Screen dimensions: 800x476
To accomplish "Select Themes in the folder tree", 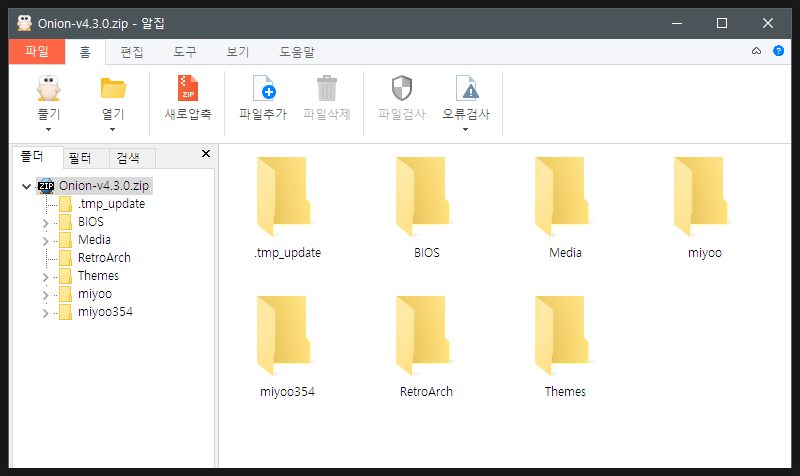I will pos(98,276).
